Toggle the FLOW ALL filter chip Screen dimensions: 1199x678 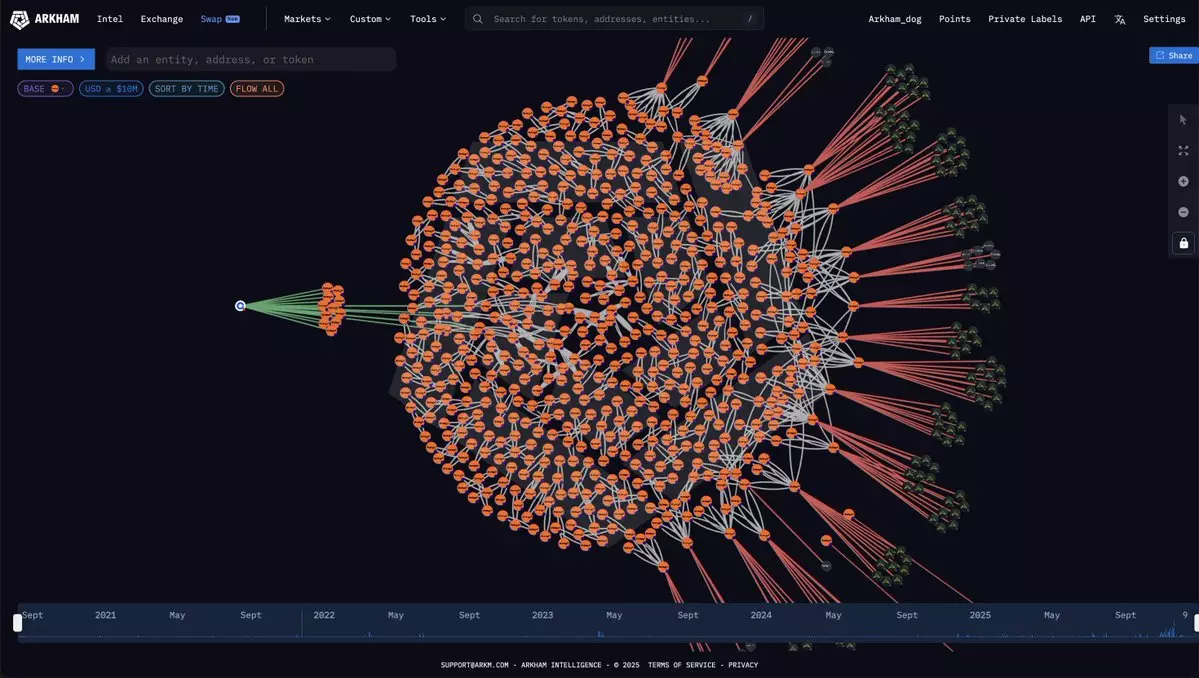(x=257, y=89)
